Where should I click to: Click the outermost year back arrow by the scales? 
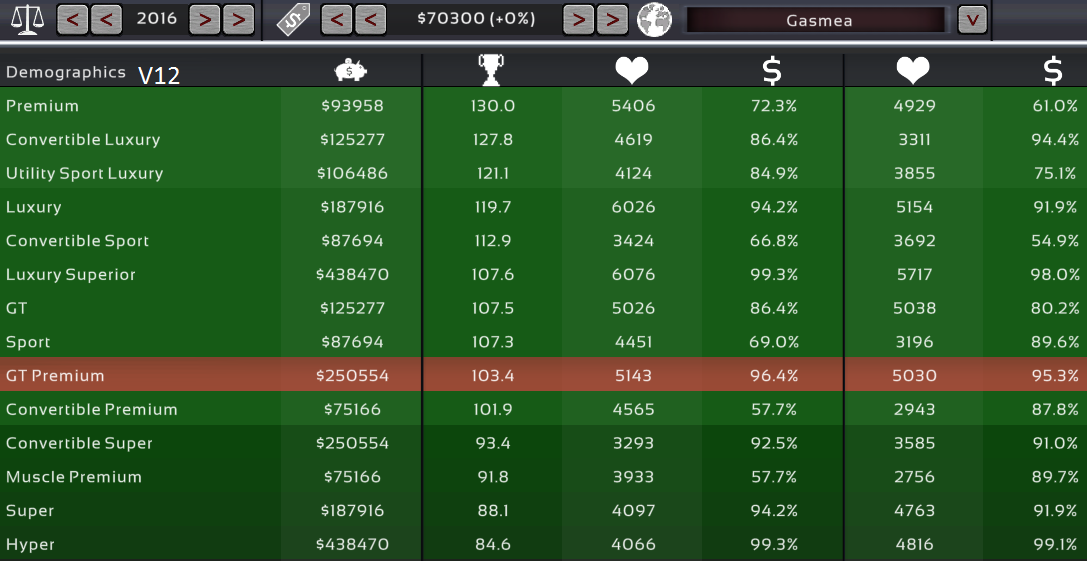click(x=73, y=19)
